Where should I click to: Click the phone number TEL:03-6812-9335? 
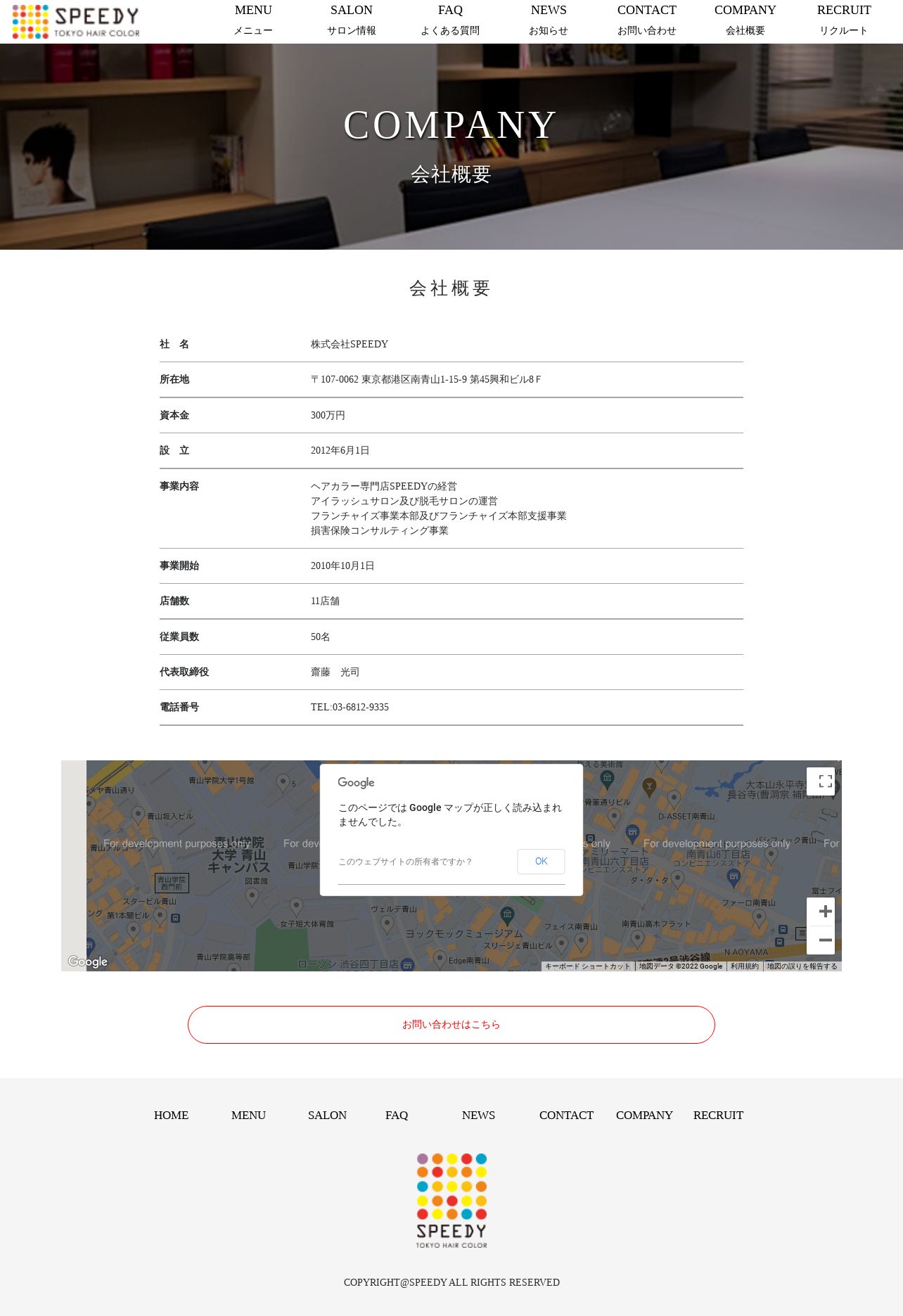tap(350, 707)
